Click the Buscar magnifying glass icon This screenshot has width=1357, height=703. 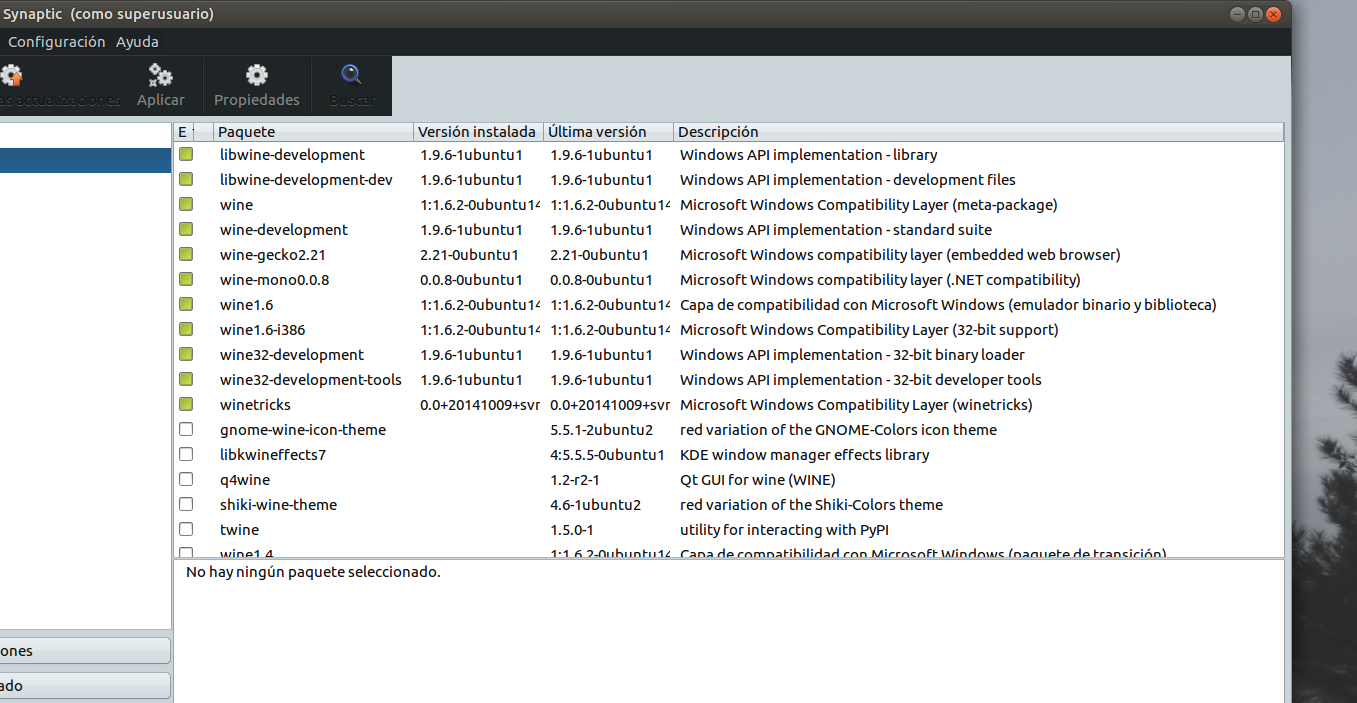(352, 76)
